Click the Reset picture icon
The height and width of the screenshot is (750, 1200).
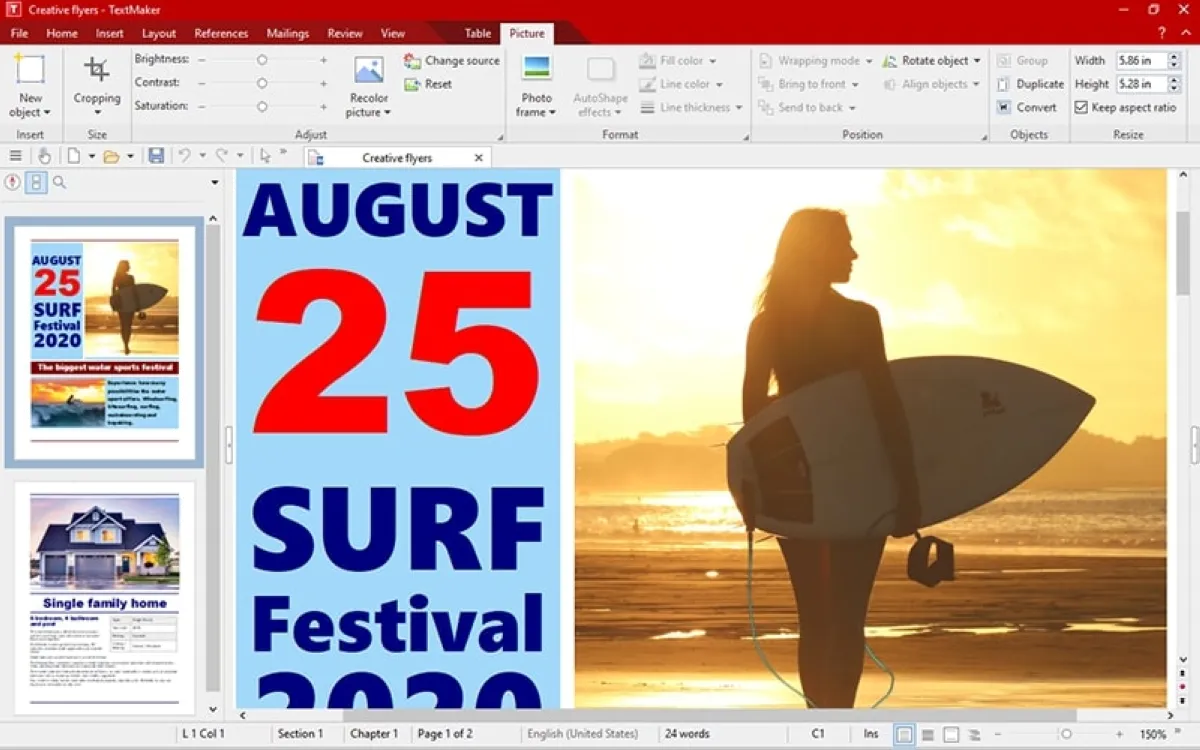coord(412,84)
